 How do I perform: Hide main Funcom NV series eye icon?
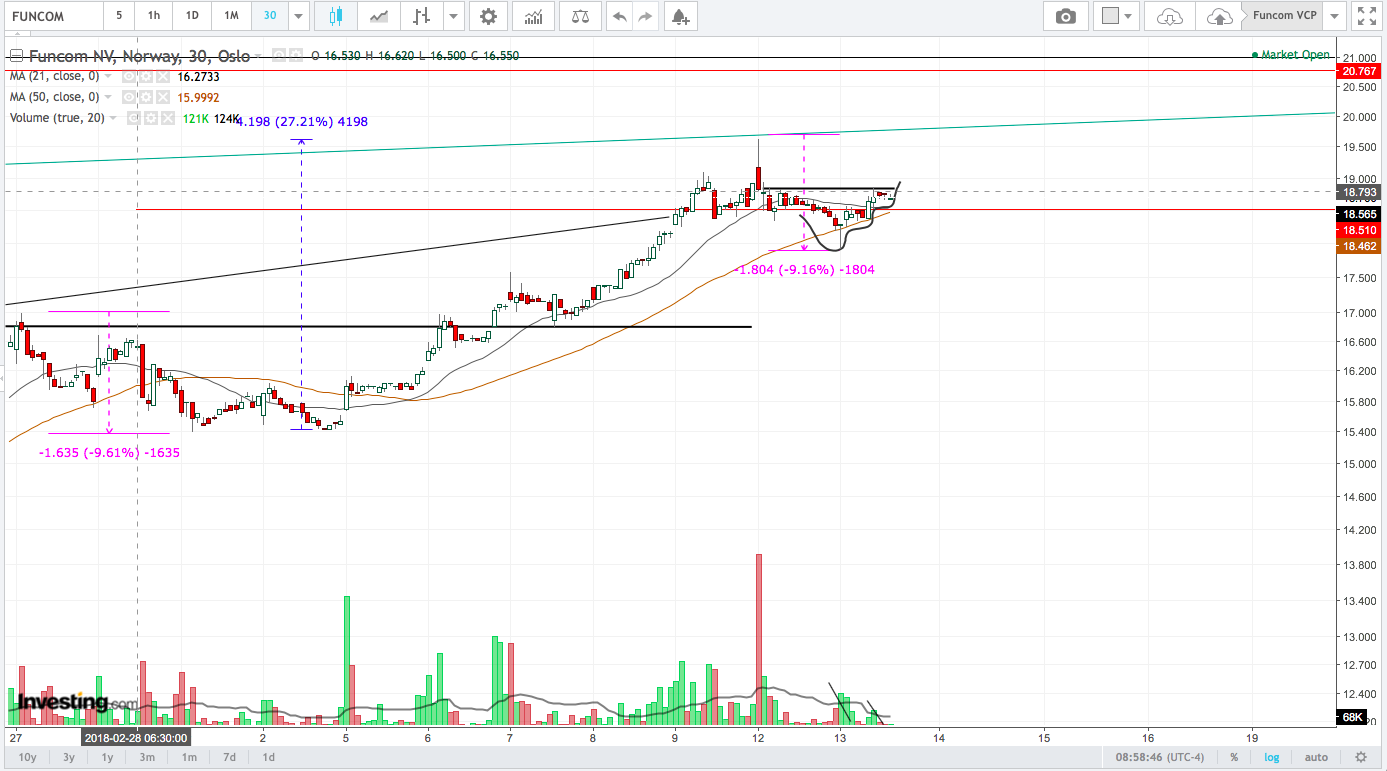click(279, 56)
